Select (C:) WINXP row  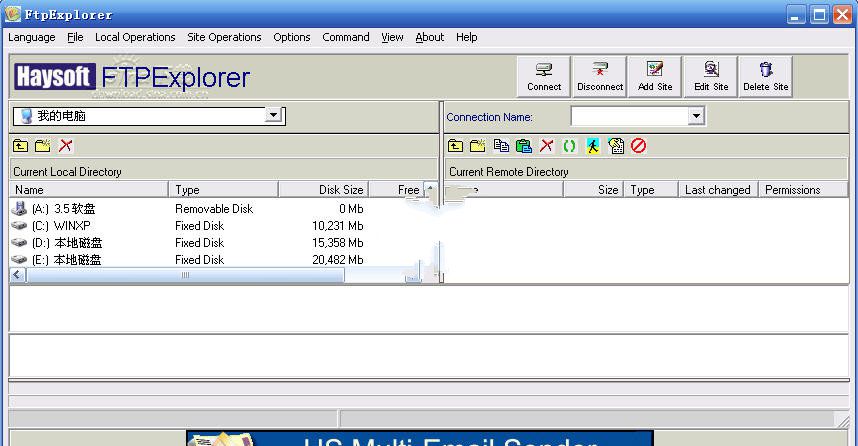[x=188, y=225]
